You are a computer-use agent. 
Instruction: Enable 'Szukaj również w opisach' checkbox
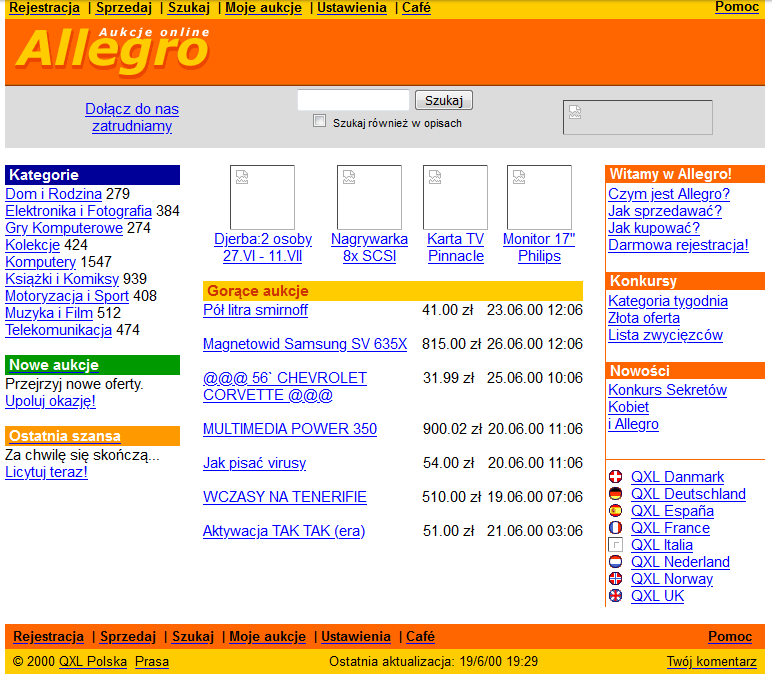tap(320, 121)
